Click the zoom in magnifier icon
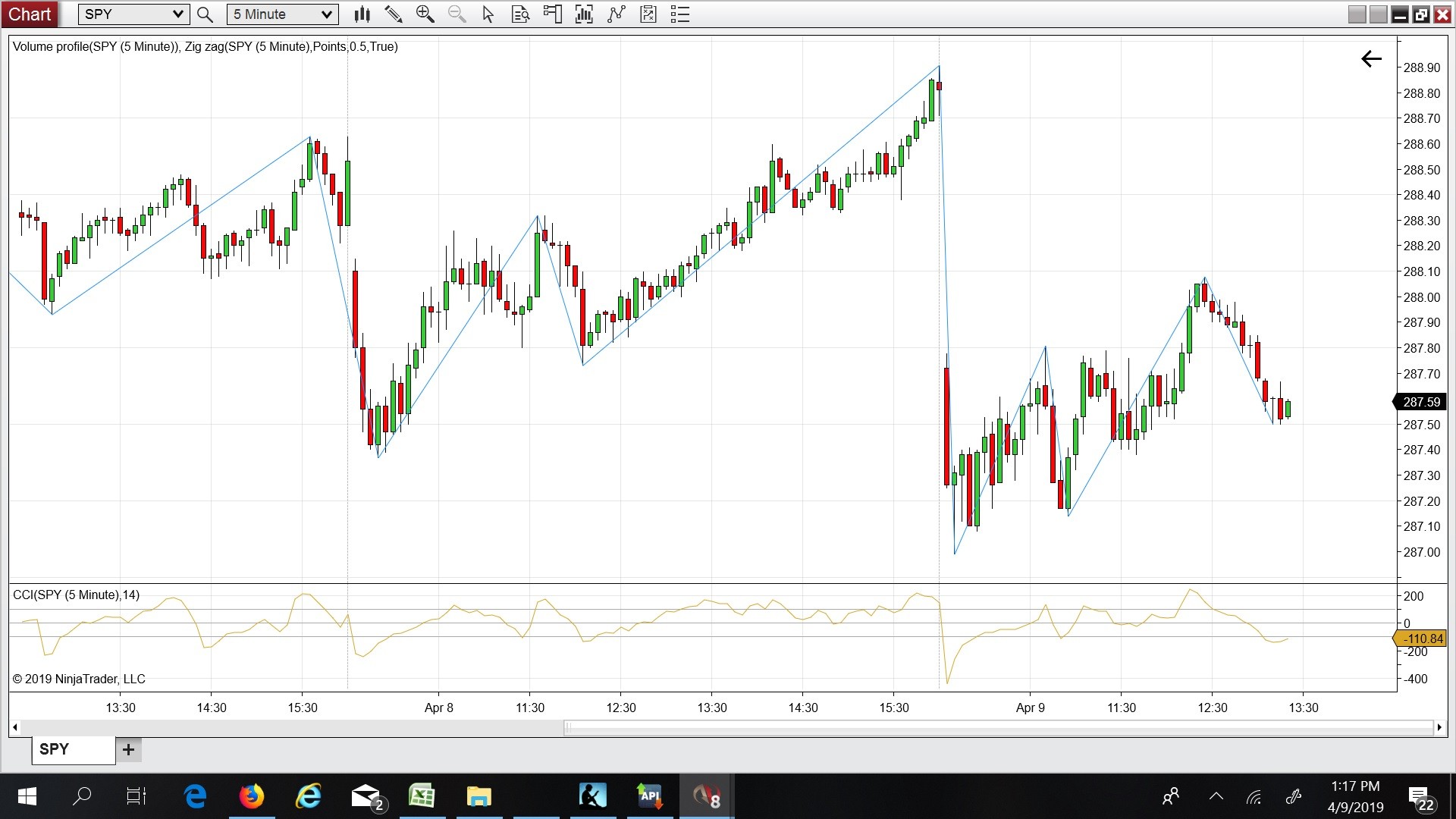 pos(425,14)
